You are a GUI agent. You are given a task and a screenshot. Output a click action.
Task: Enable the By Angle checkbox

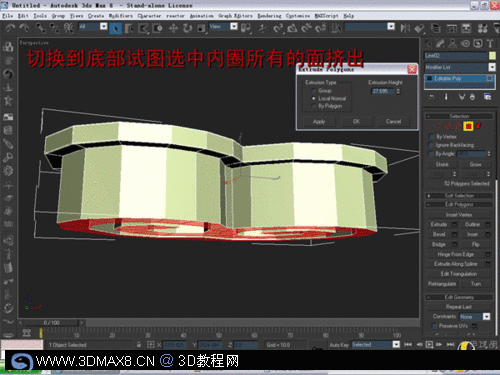click(x=432, y=154)
